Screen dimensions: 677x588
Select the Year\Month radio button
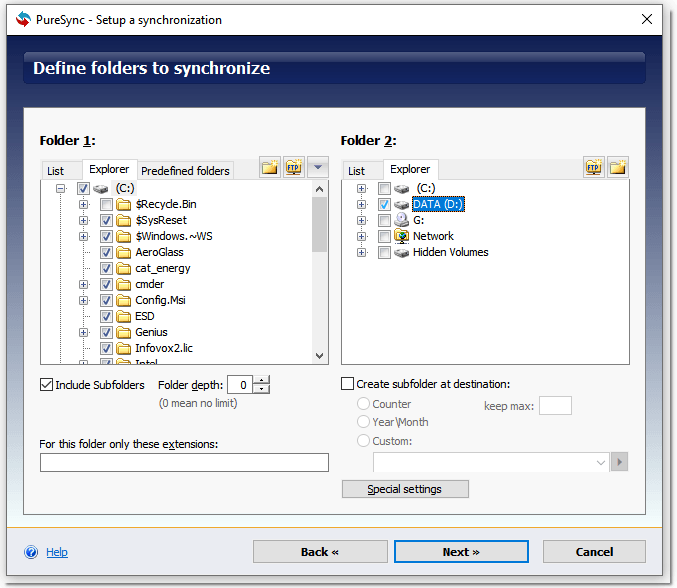click(x=364, y=421)
